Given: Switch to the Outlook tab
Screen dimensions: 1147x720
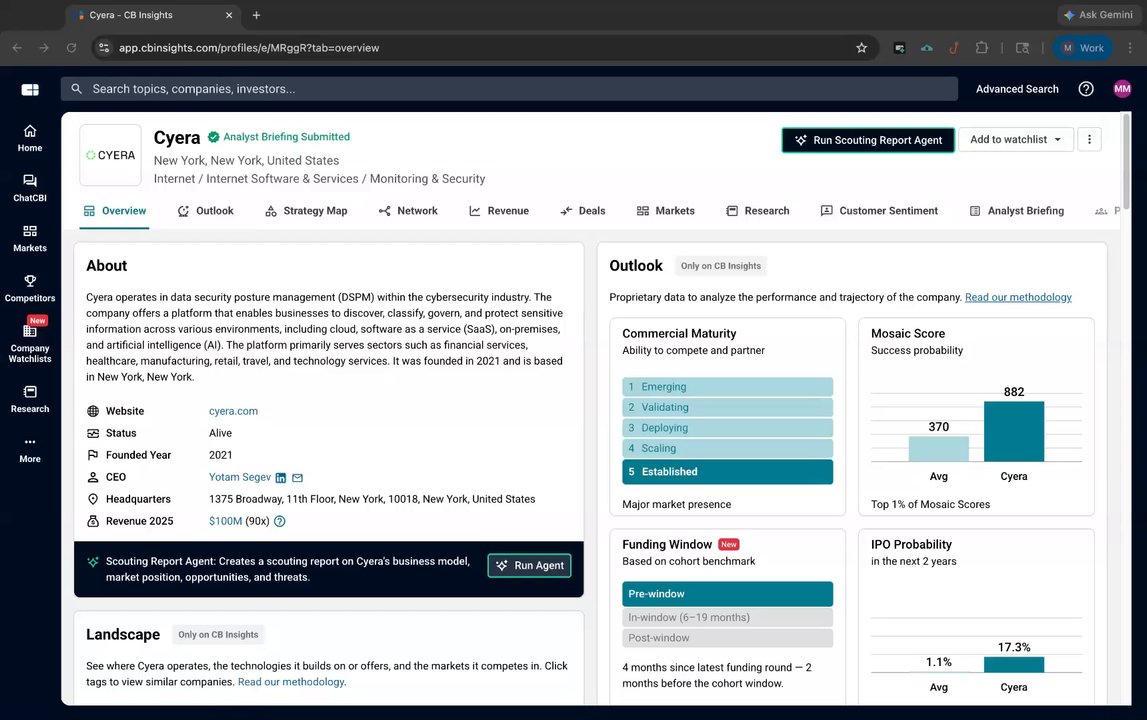Looking at the screenshot, I should coord(206,211).
